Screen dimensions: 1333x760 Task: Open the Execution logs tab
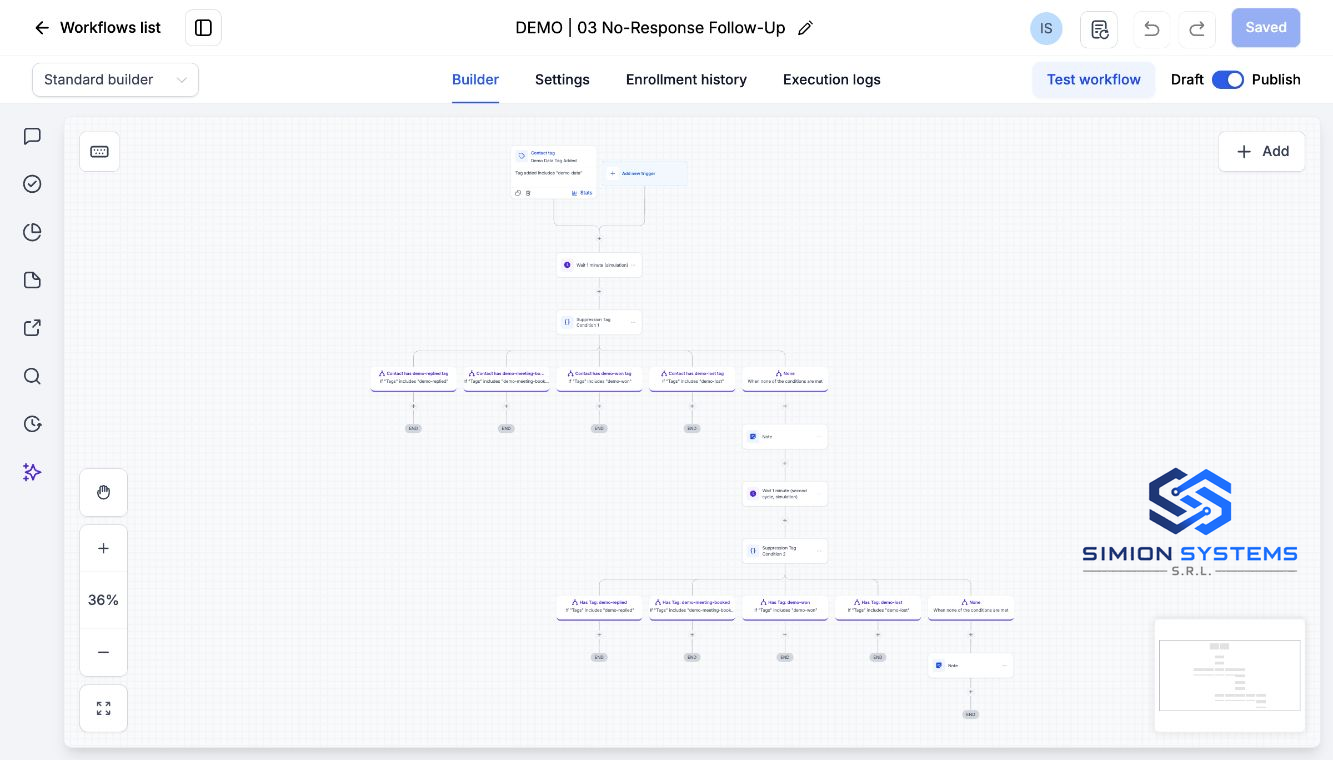(832, 80)
